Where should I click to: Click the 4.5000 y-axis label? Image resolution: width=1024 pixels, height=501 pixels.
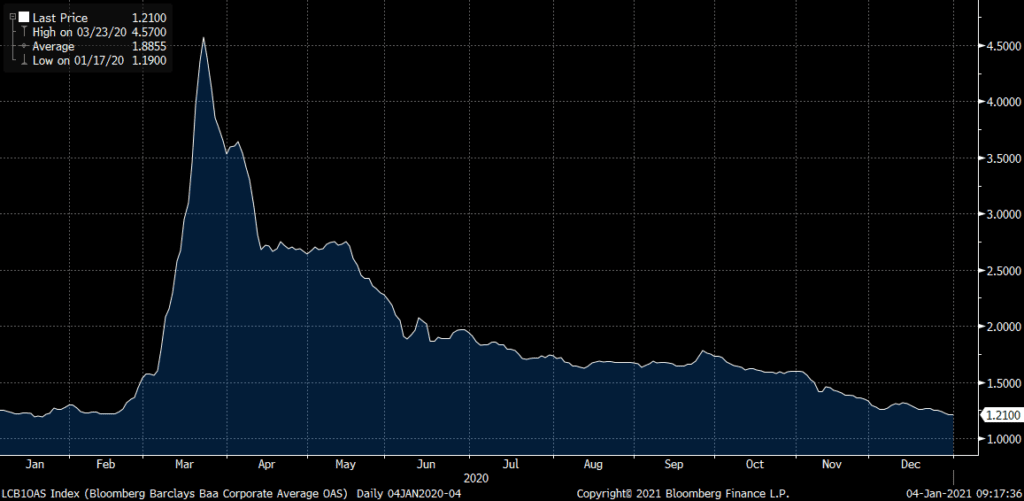coord(1002,47)
